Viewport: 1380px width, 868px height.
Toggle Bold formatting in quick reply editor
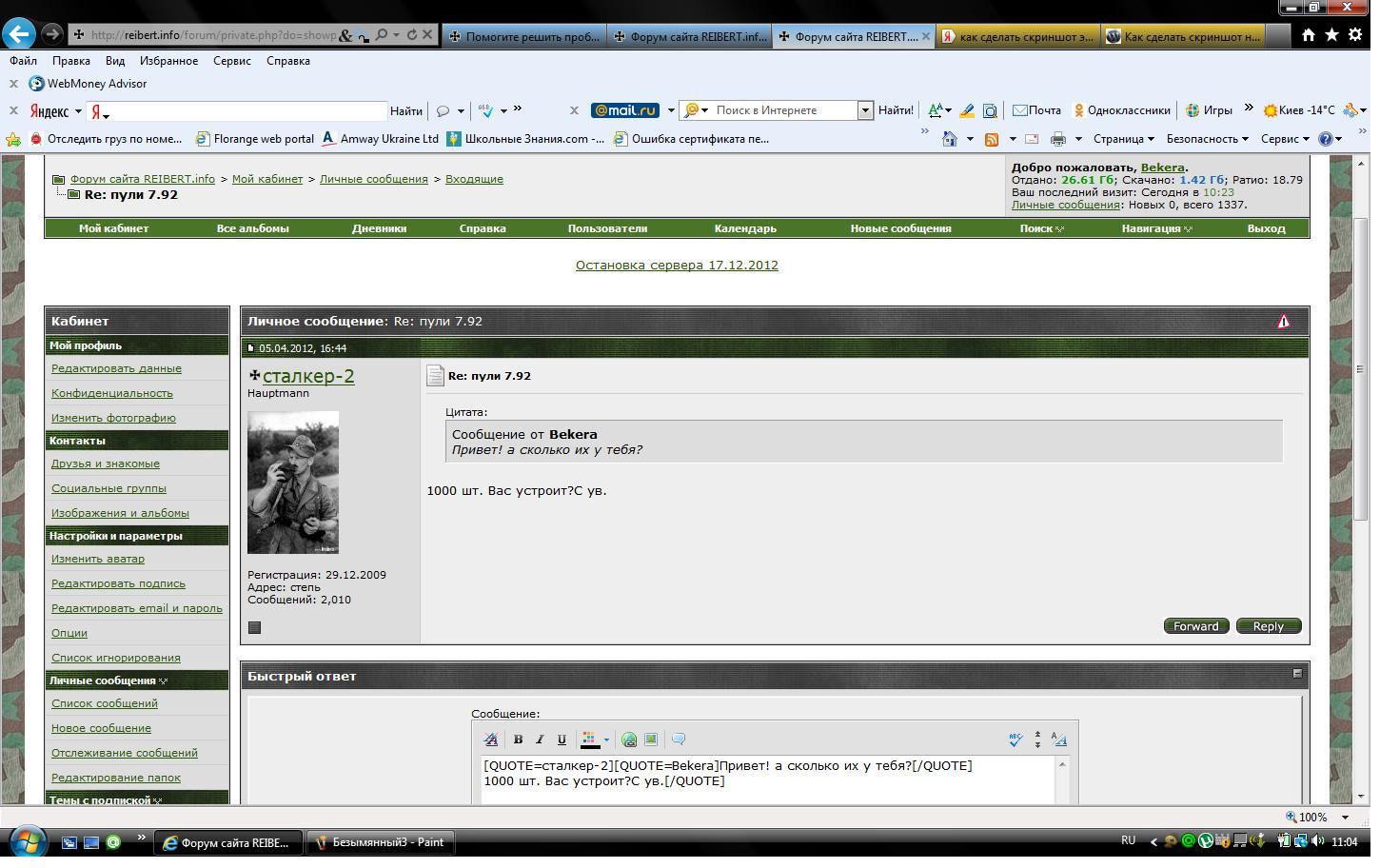pos(518,740)
